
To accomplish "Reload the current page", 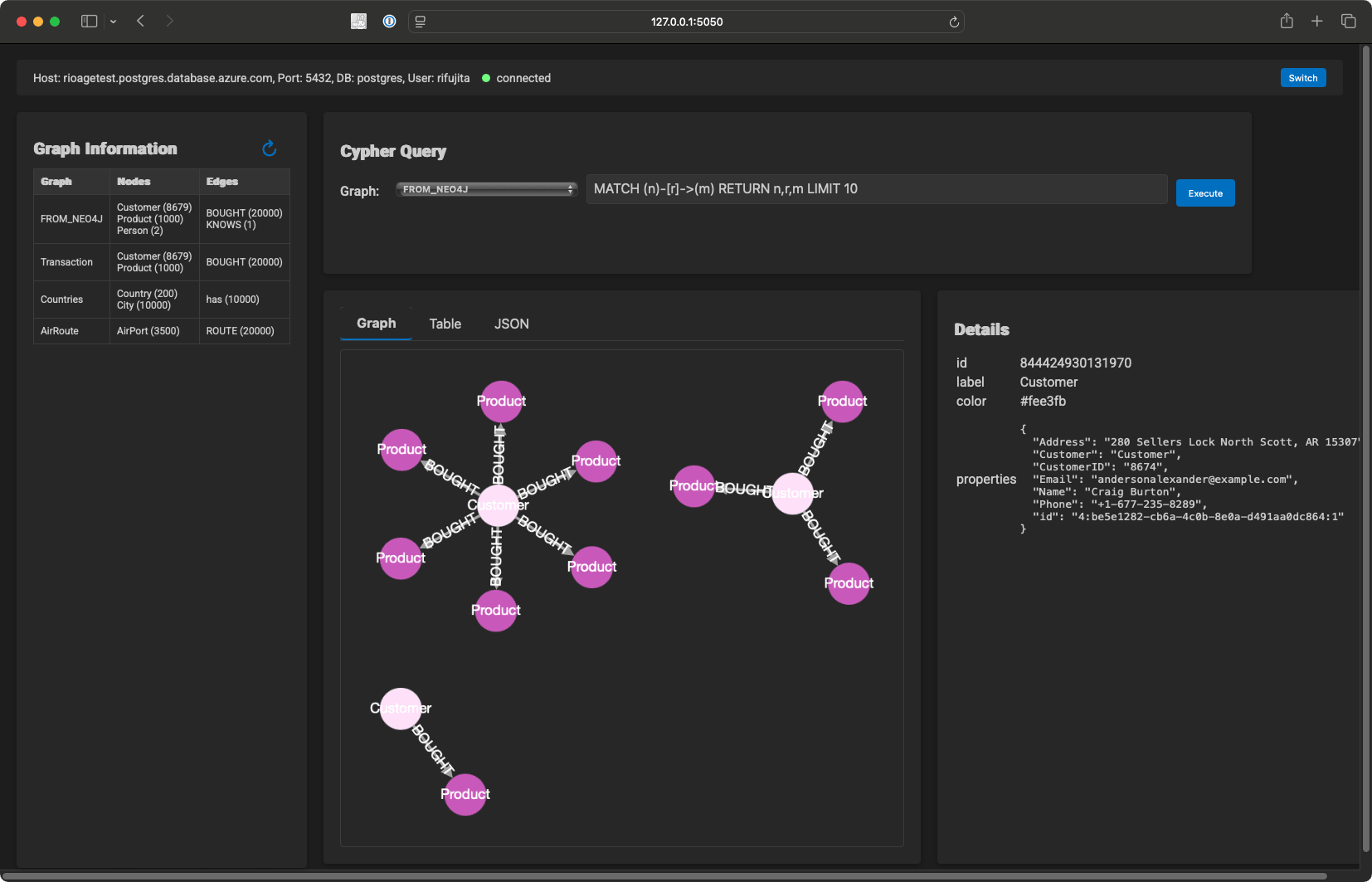I will 954,22.
